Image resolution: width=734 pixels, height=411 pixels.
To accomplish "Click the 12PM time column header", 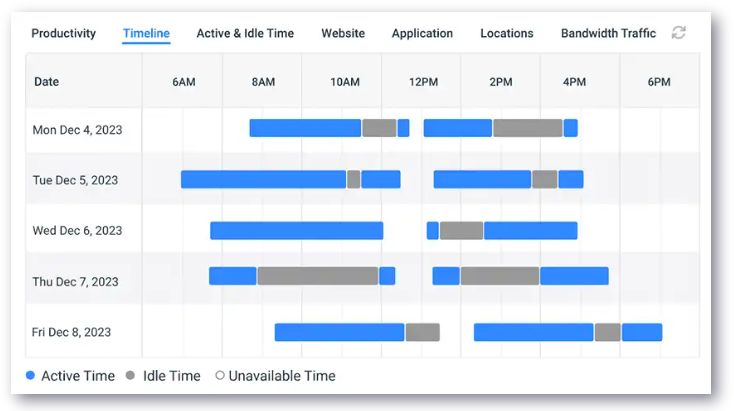I will (x=424, y=82).
